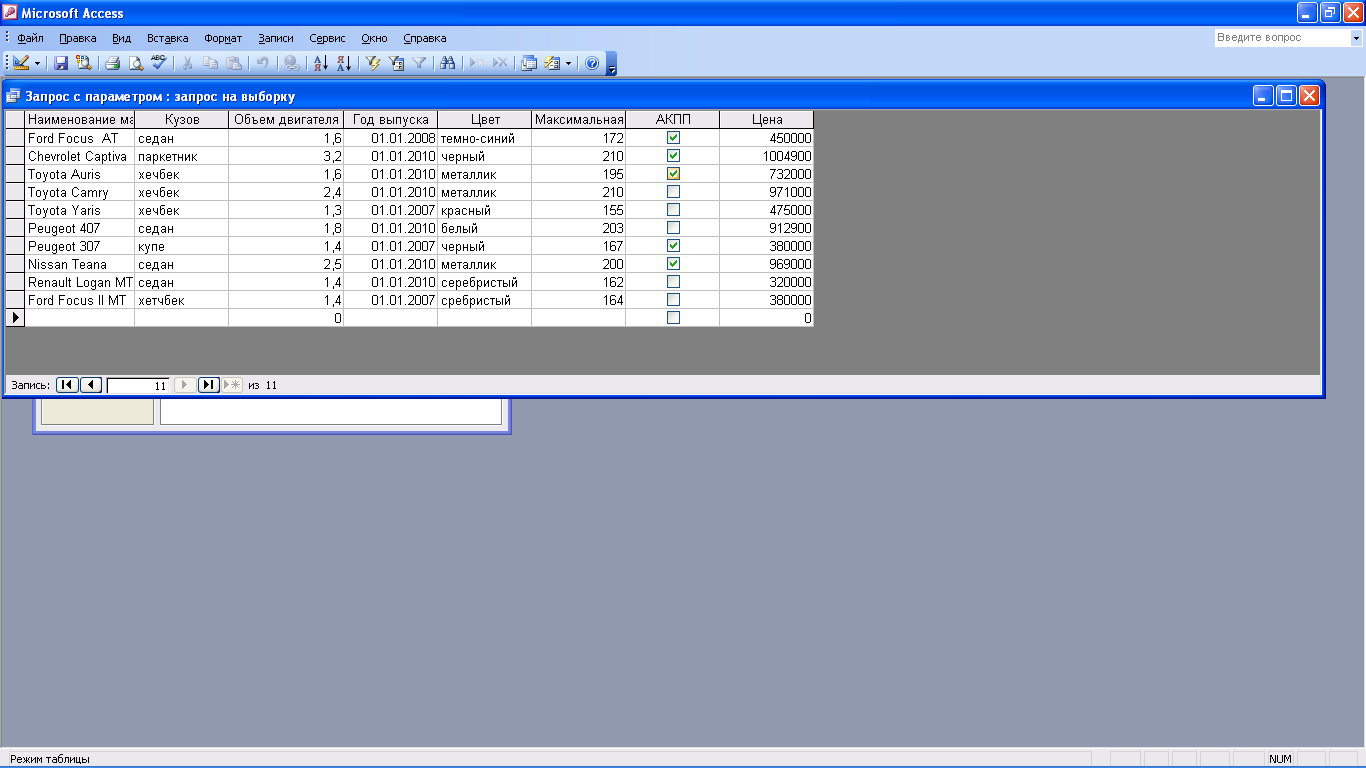Image resolution: width=1366 pixels, height=768 pixels.
Task: Open Find with the binoculars icon
Action: (448, 63)
